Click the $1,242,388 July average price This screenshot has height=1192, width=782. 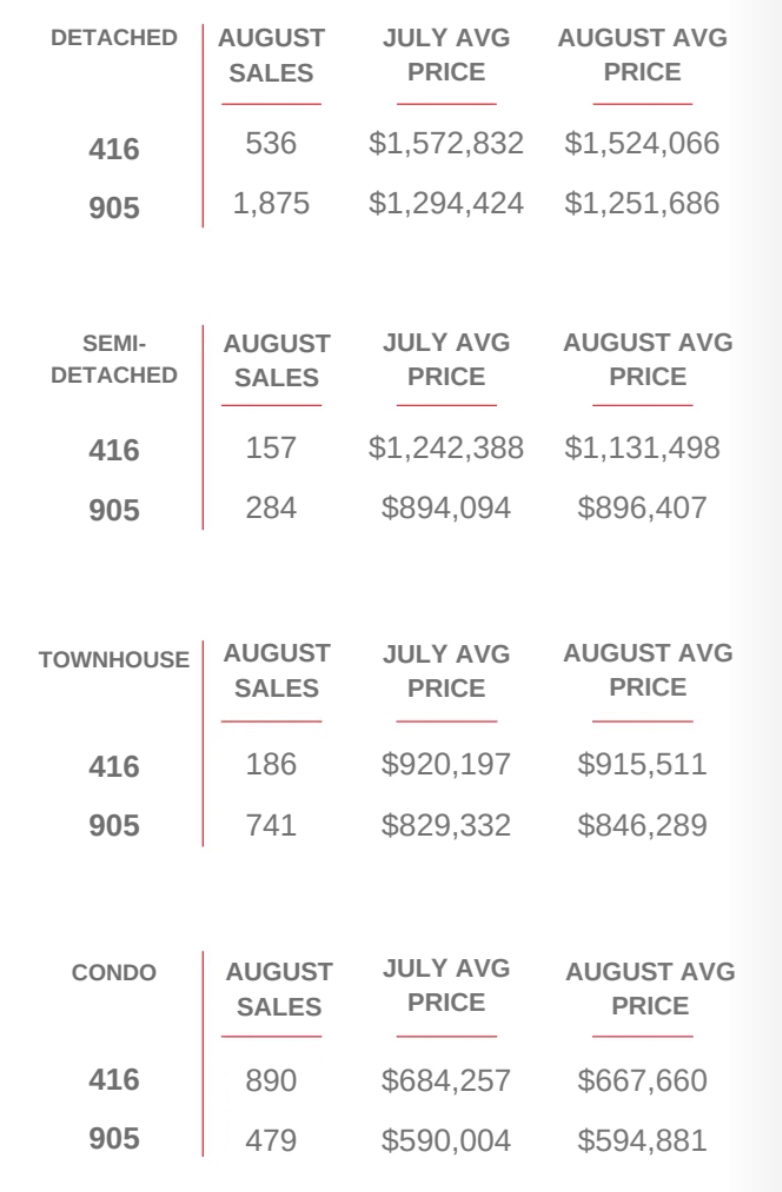pos(446,448)
